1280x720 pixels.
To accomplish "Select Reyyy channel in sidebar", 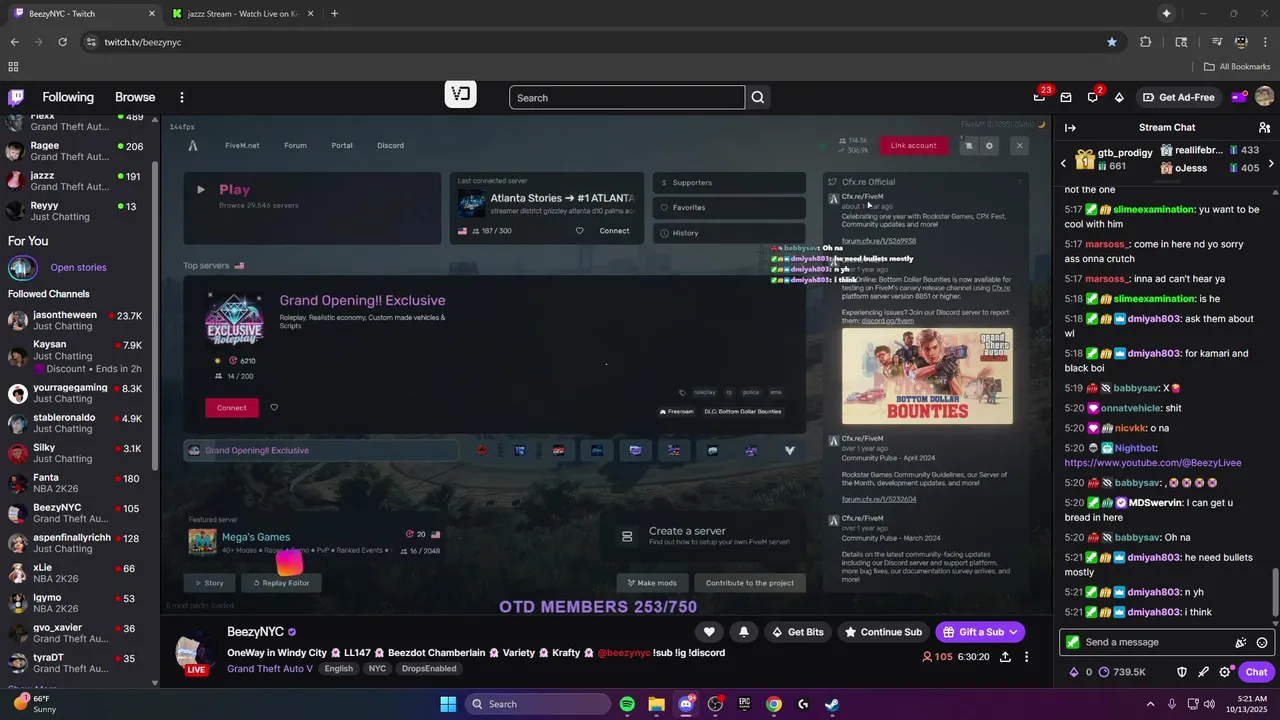I will coord(76,211).
